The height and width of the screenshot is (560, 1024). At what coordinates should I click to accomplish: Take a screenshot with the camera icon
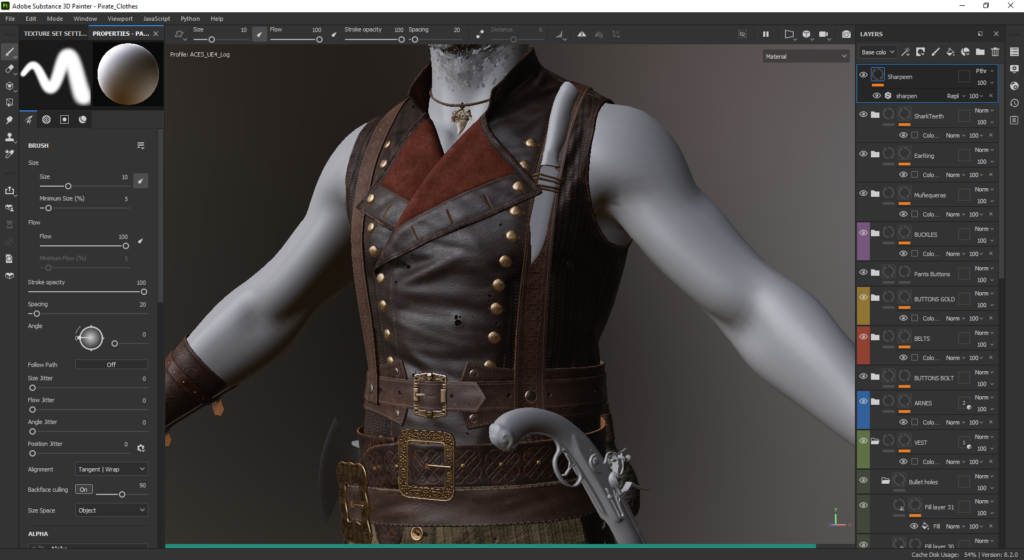click(846, 34)
